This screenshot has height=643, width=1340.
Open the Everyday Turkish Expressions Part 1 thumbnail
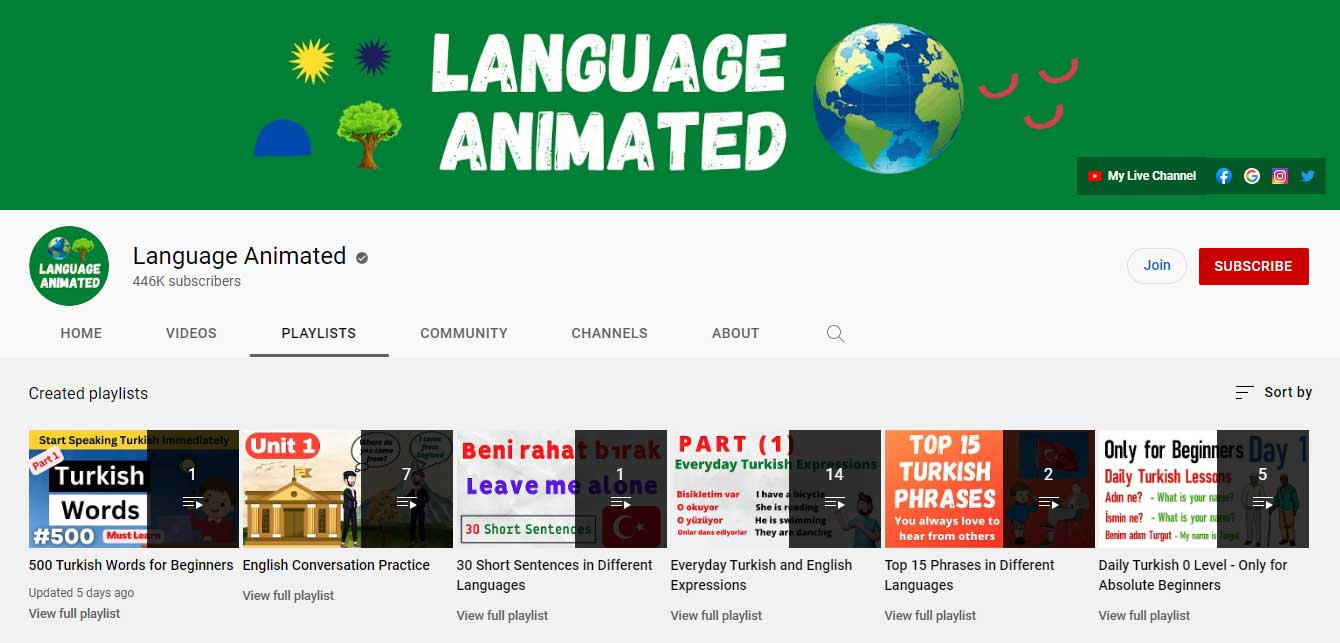pyautogui.click(x=776, y=489)
